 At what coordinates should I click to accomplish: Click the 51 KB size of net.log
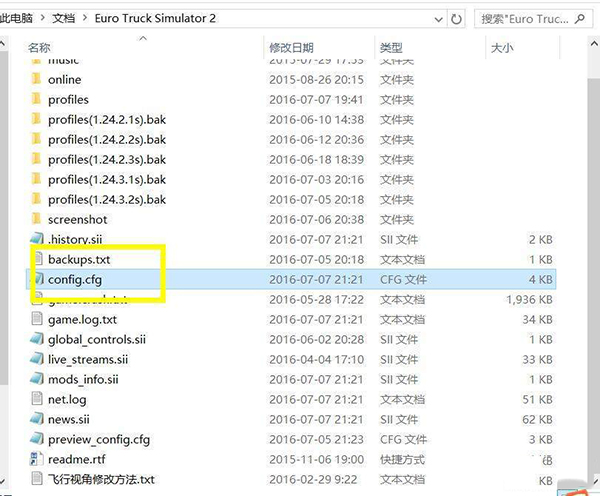[538, 399]
